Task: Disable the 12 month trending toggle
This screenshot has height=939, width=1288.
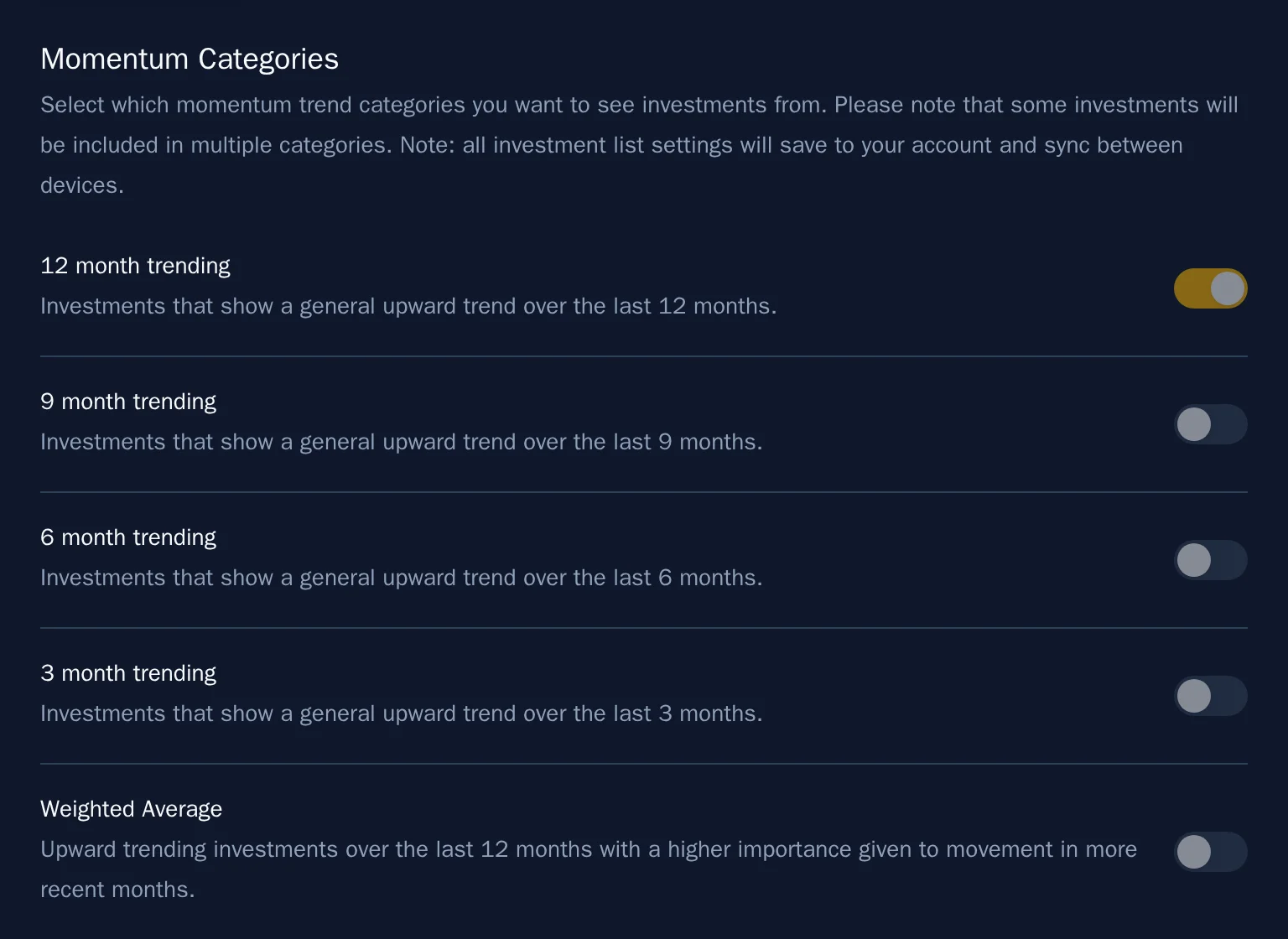Action: 1210,288
